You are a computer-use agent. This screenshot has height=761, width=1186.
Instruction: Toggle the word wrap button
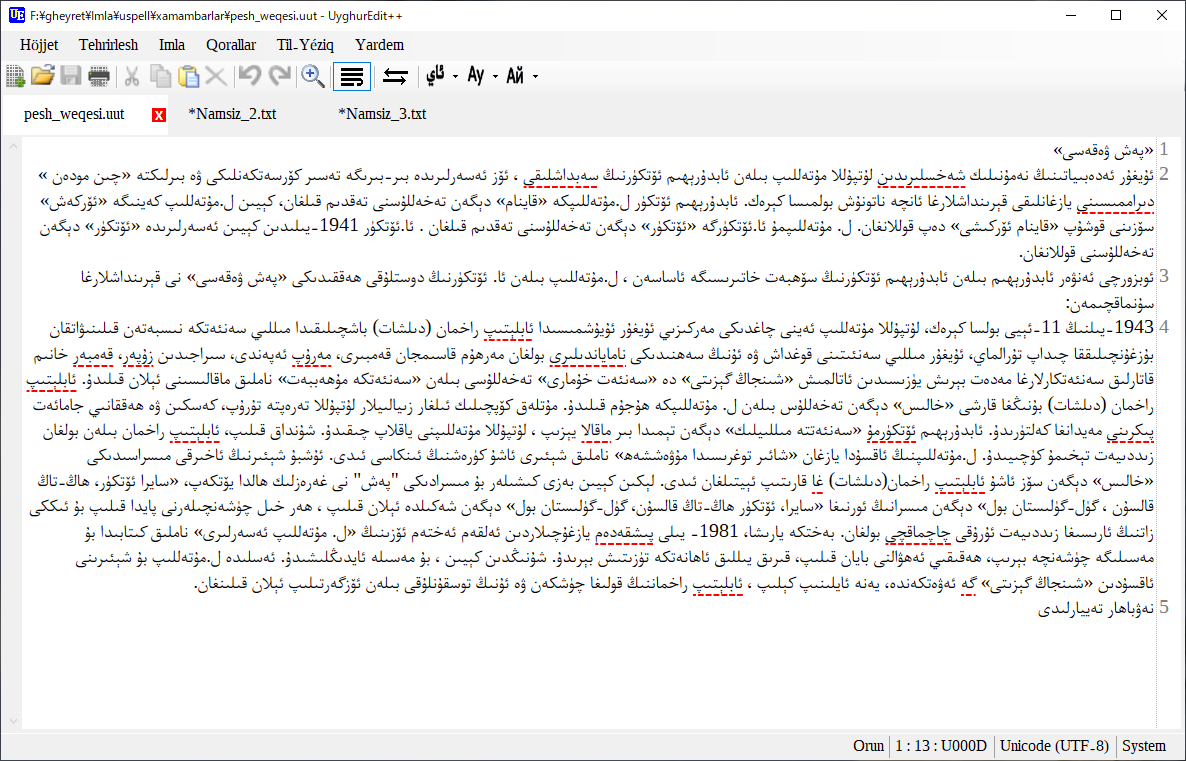pyautogui.click(x=351, y=76)
